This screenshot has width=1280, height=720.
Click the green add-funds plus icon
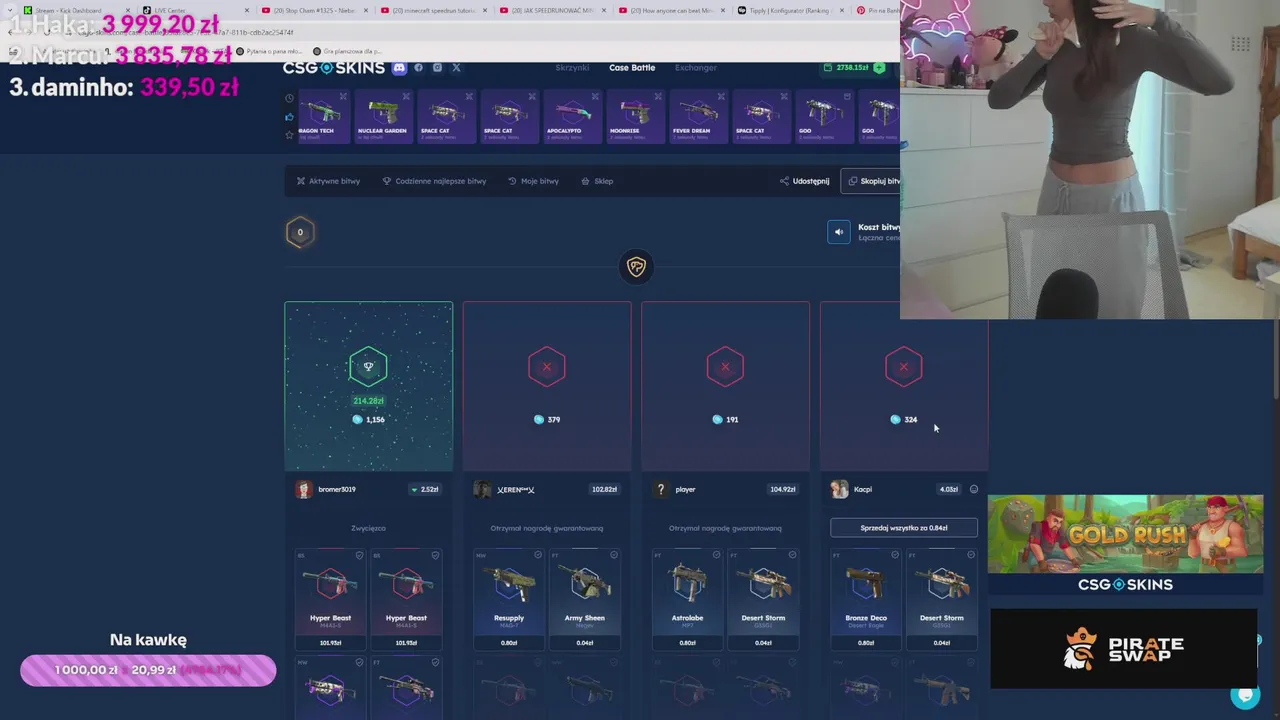pyautogui.click(x=879, y=68)
